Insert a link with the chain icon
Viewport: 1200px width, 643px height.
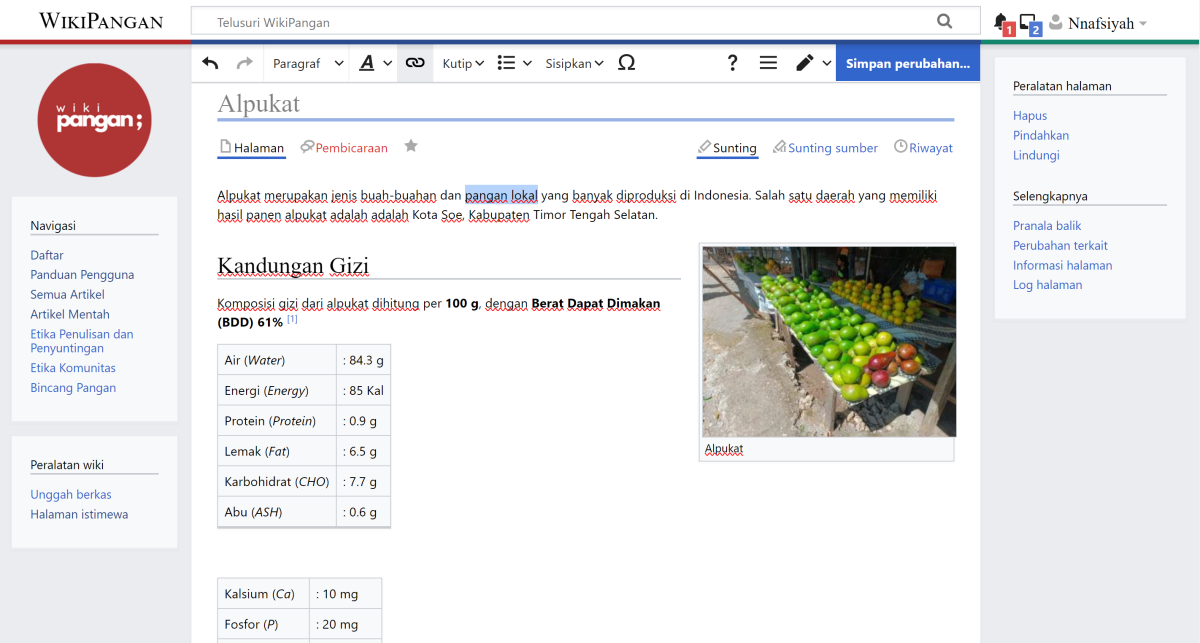tap(414, 62)
